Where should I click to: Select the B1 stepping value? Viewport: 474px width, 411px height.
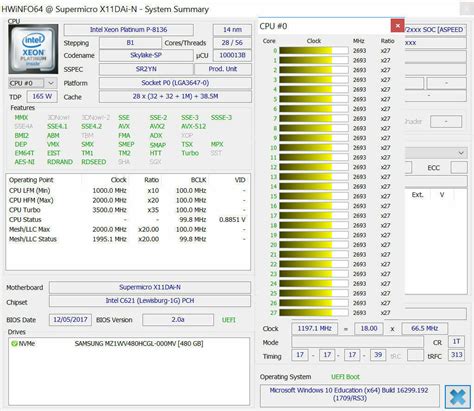130,43
